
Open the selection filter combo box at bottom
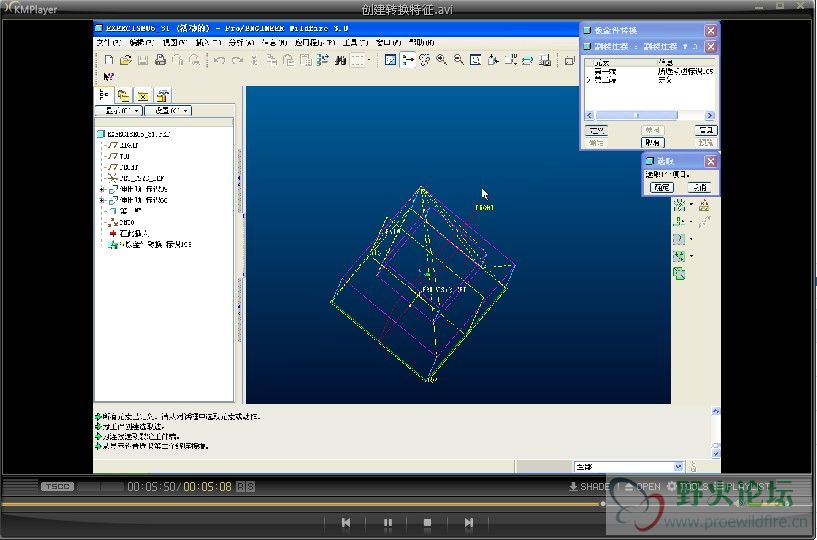pos(628,467)
